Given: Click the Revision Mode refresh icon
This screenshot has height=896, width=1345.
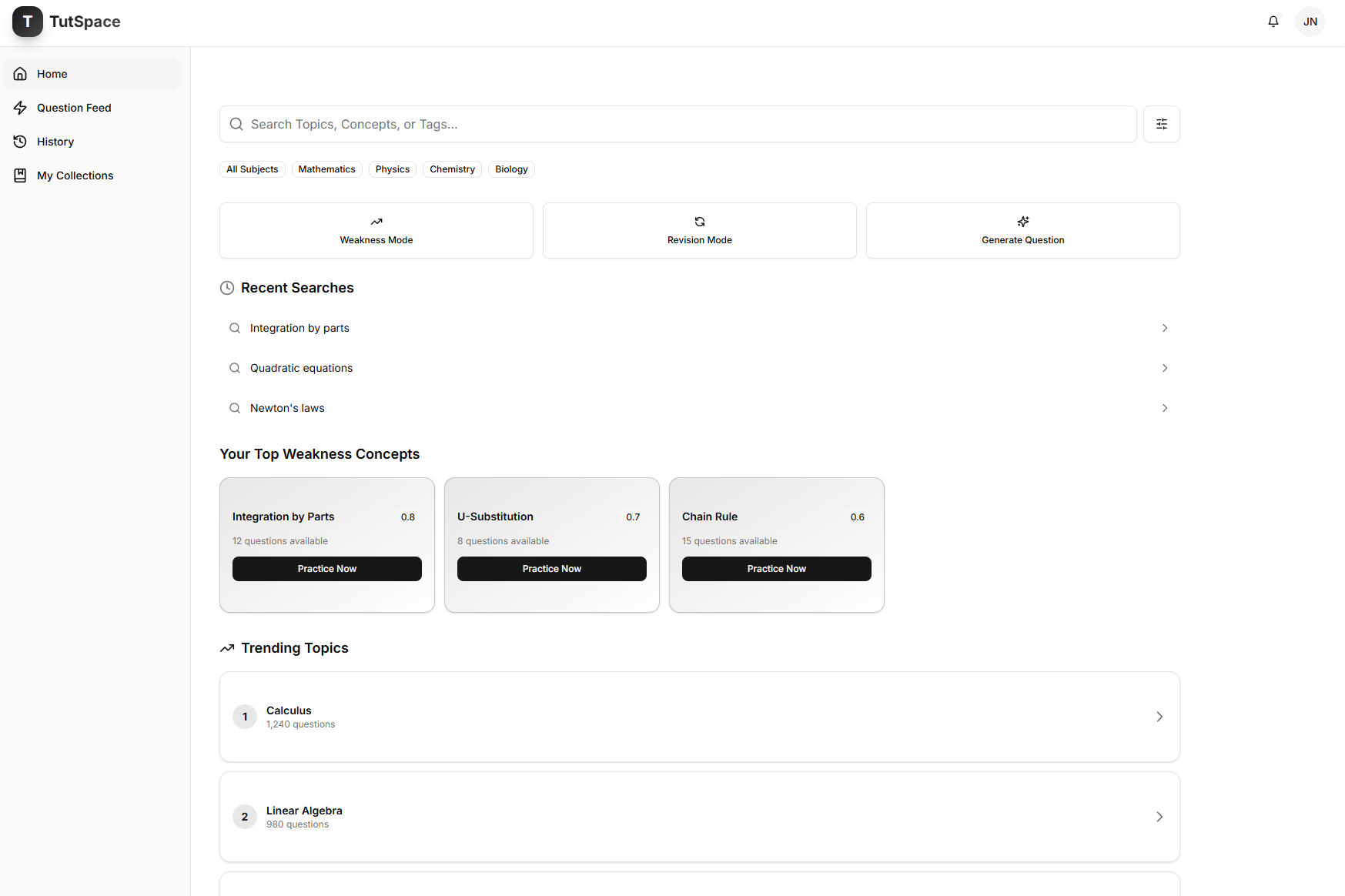Looking at the screenshot, I should 699,222.
